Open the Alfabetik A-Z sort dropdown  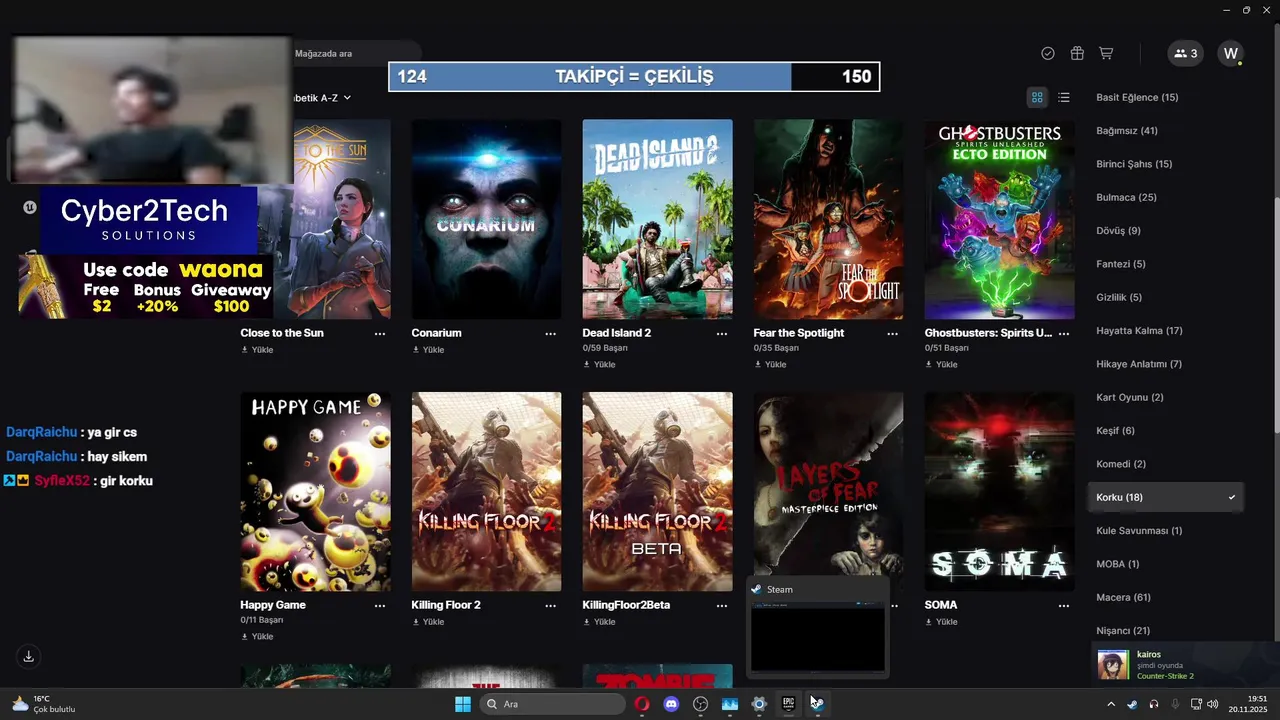click(x=320, y=98)
